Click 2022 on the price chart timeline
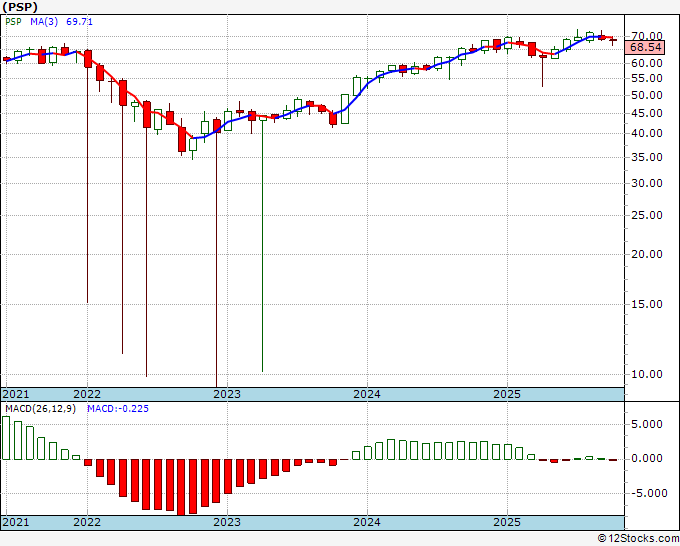Viewport: 680px width, 546px height. 87,394
